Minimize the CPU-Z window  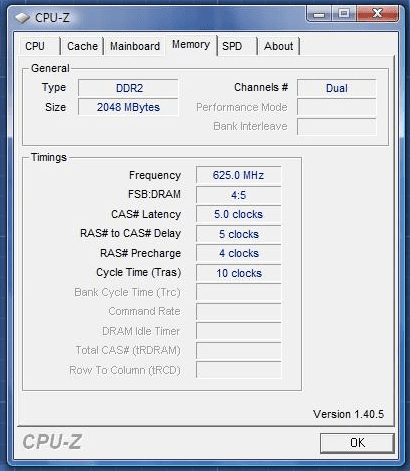click(319, 14)
